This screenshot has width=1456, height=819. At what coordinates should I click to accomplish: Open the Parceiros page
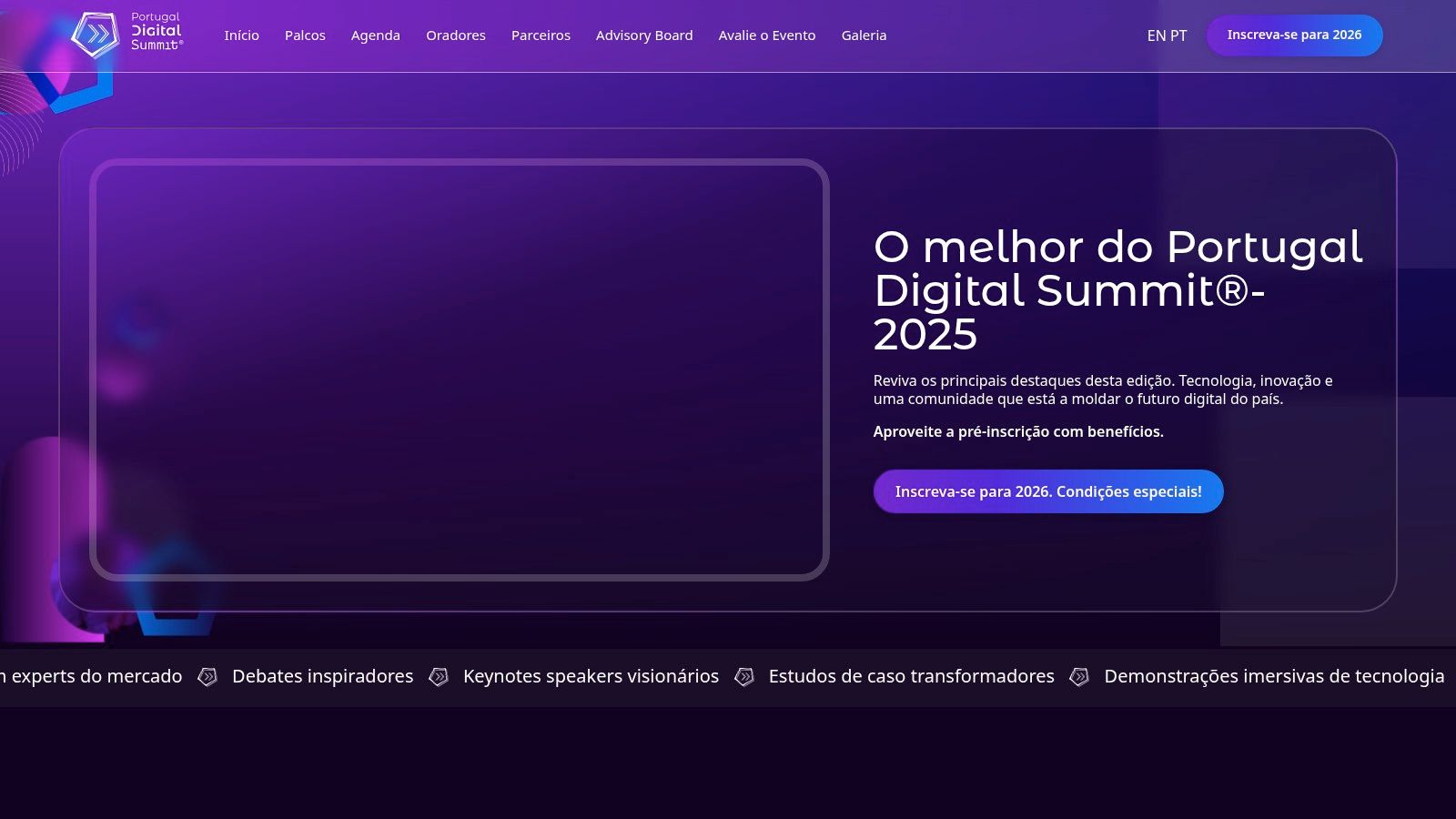coord(541,35)
